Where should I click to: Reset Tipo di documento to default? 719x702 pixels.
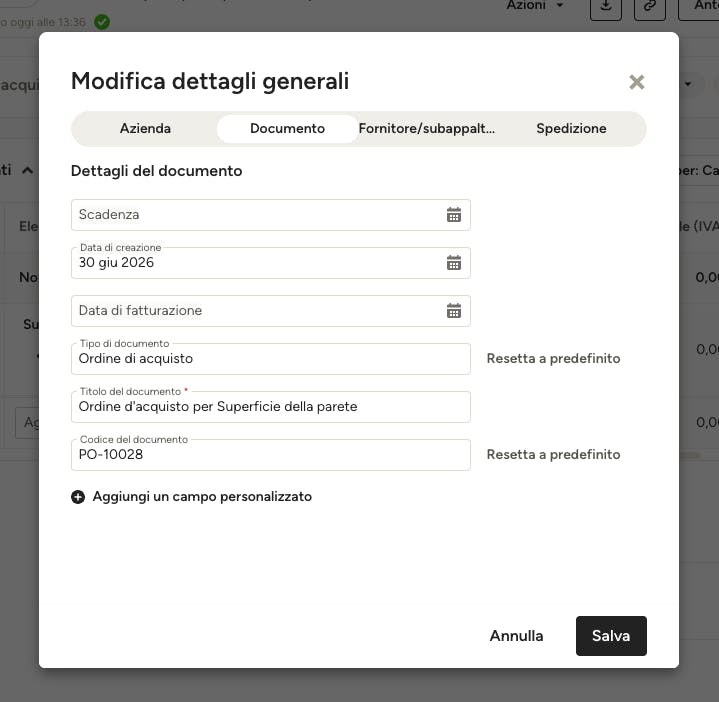[553, 359]
